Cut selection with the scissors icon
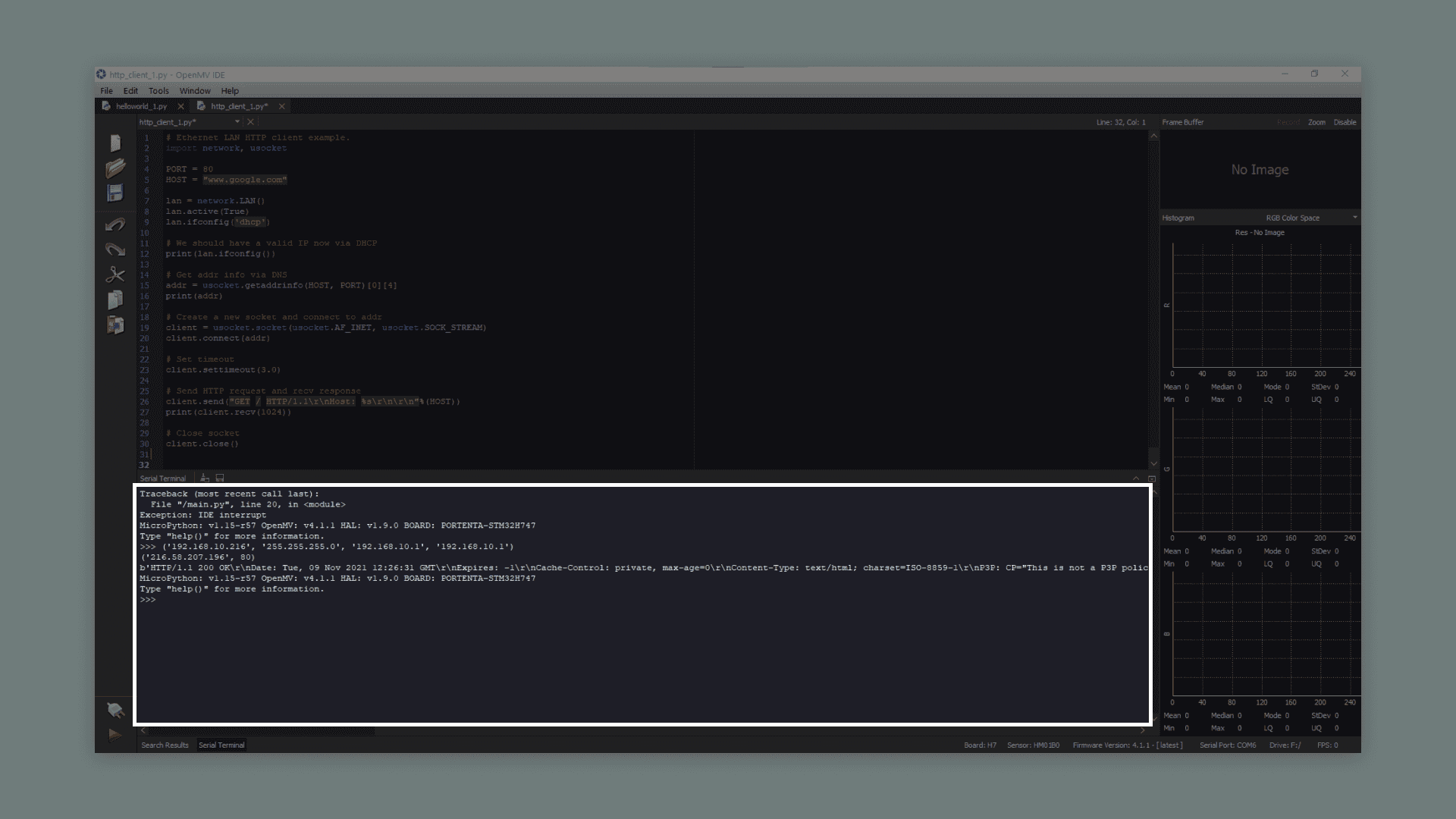This screenshot has width=1456, height=819. click(x=115, y=275)
